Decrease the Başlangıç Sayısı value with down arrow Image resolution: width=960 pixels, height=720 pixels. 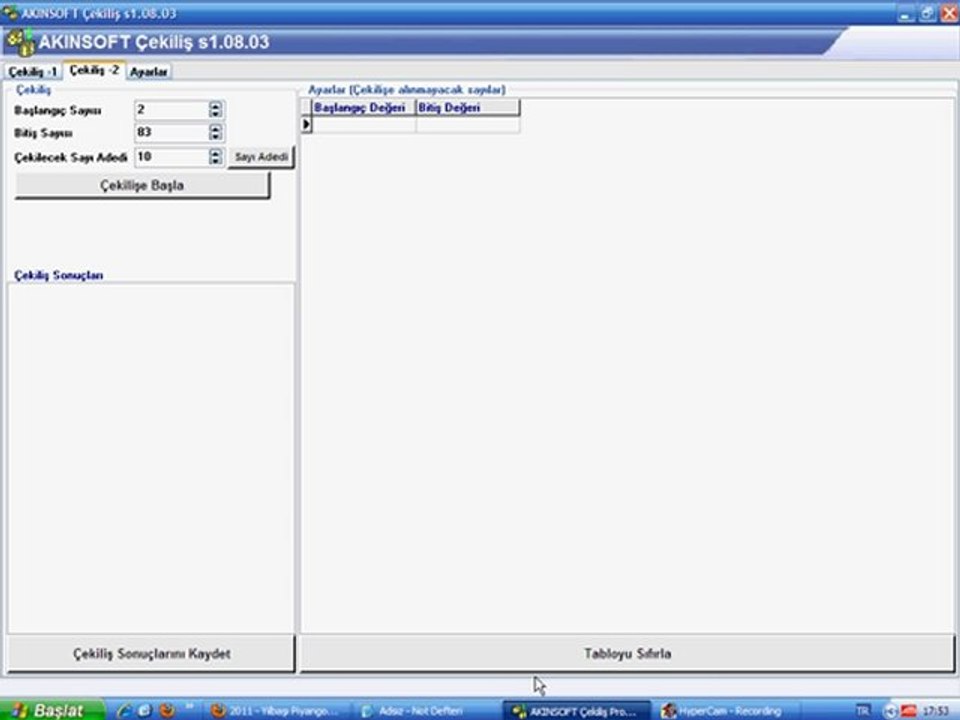click(x=215, y=114)
